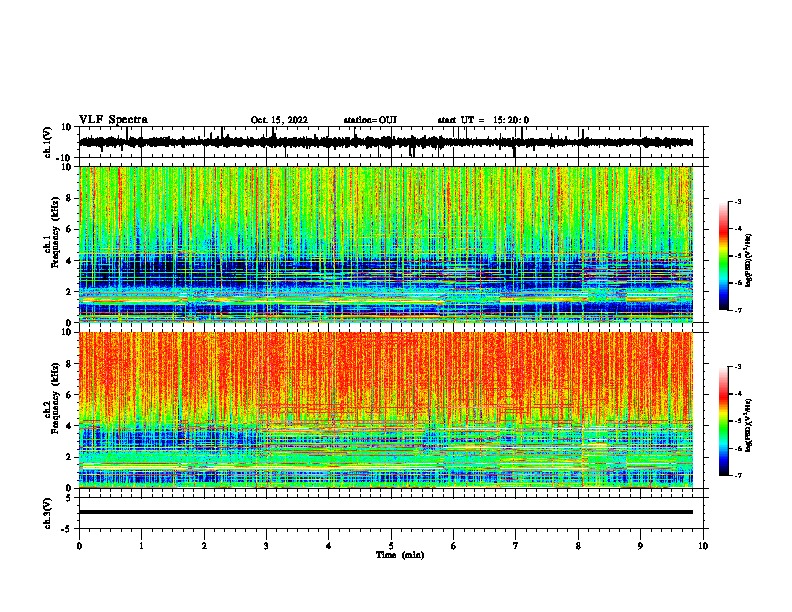Click the ch.3(V) axis label

pyautogui.click(x=48, y=513)
